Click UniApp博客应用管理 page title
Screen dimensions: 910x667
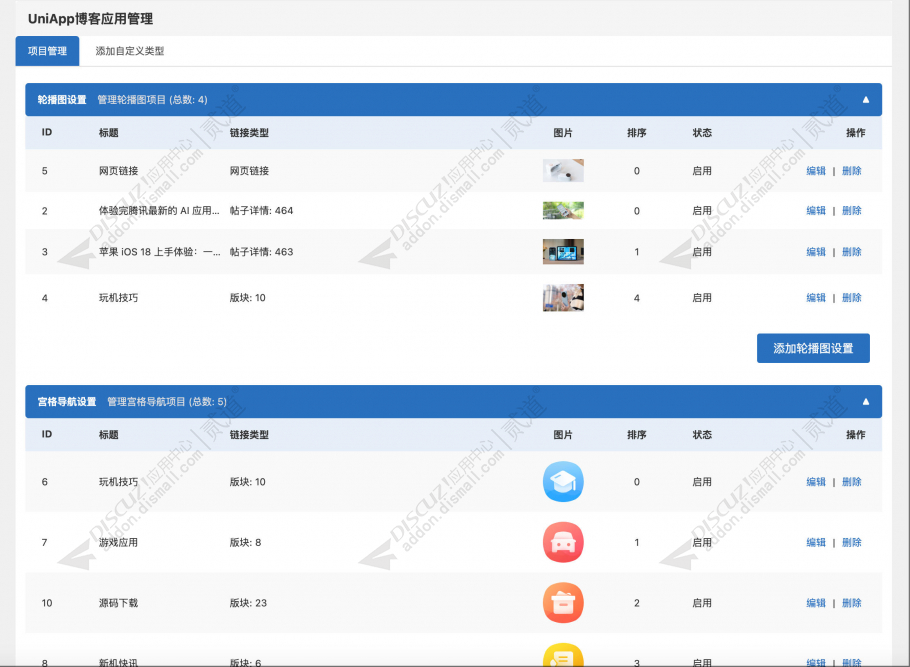pyautogui.click(x=91, y=19)
